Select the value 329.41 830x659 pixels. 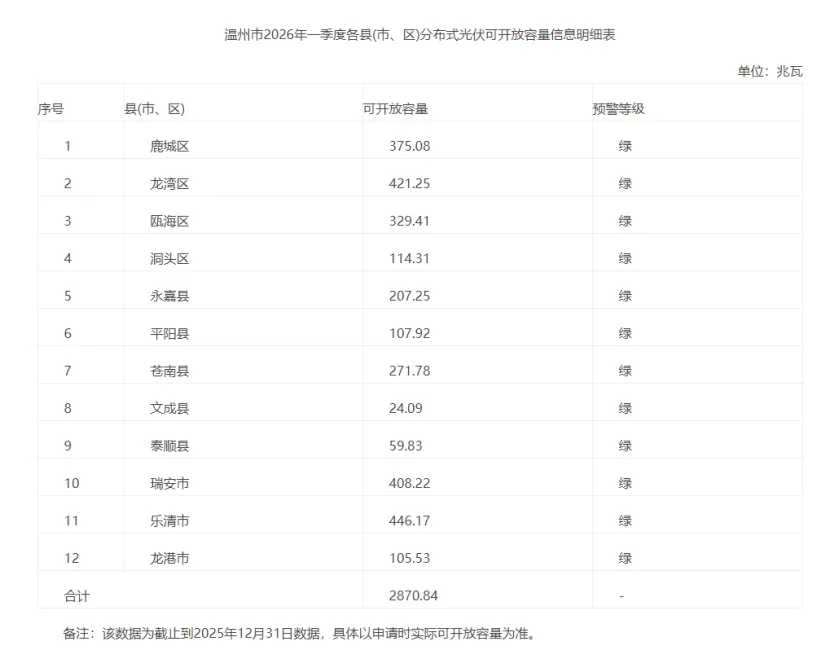(x=409, y=221)
